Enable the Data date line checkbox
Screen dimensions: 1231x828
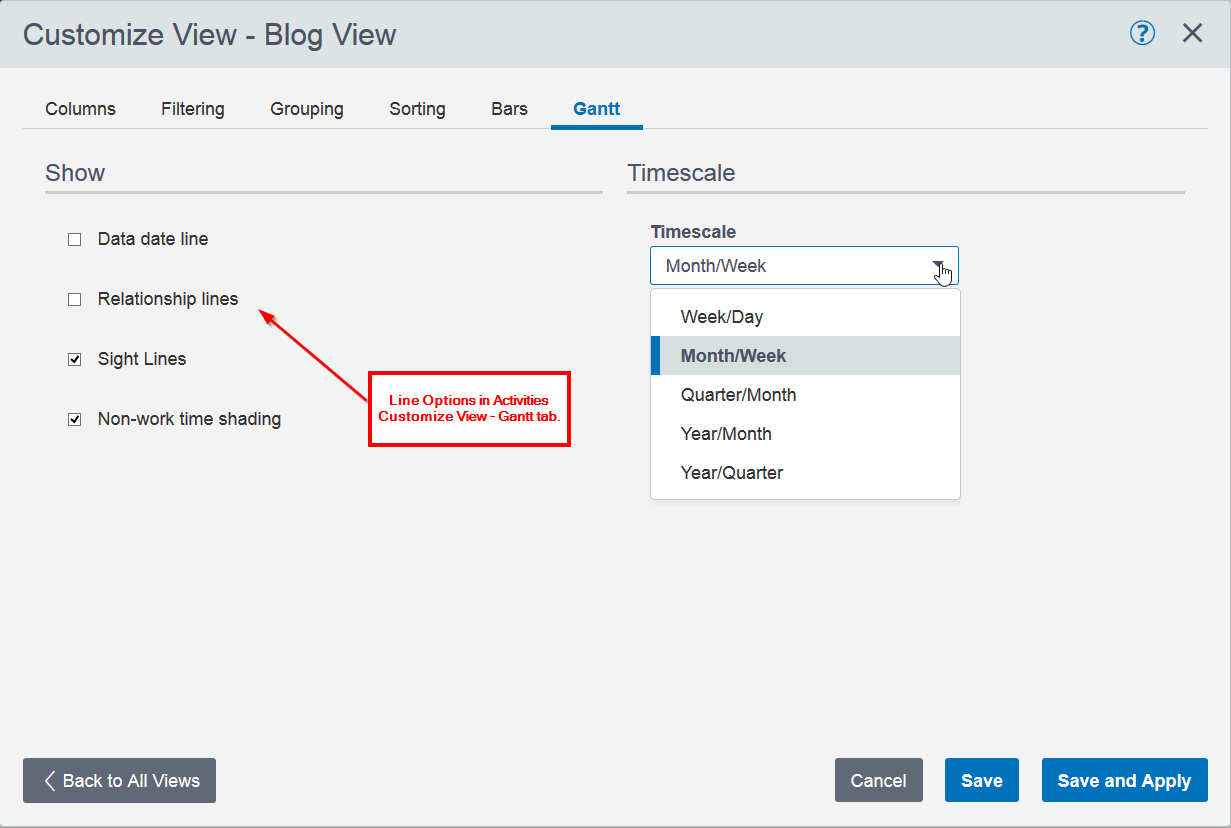pyautogui.click(x=75, y=240)
